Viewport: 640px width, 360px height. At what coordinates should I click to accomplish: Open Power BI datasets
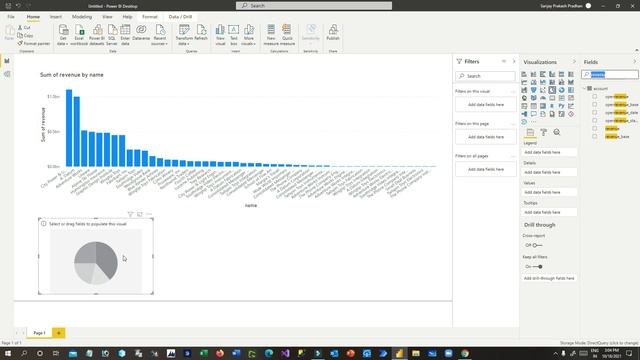click(97, 34)
